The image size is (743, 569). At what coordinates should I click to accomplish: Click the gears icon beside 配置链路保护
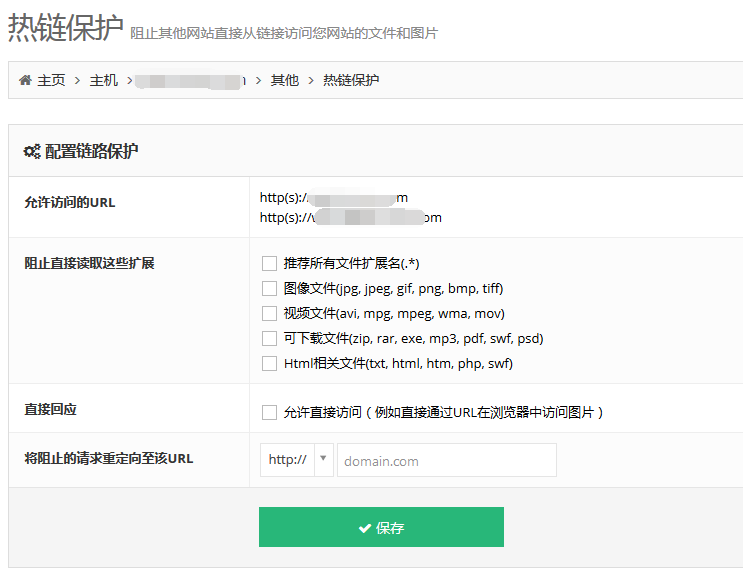[32, 152]
